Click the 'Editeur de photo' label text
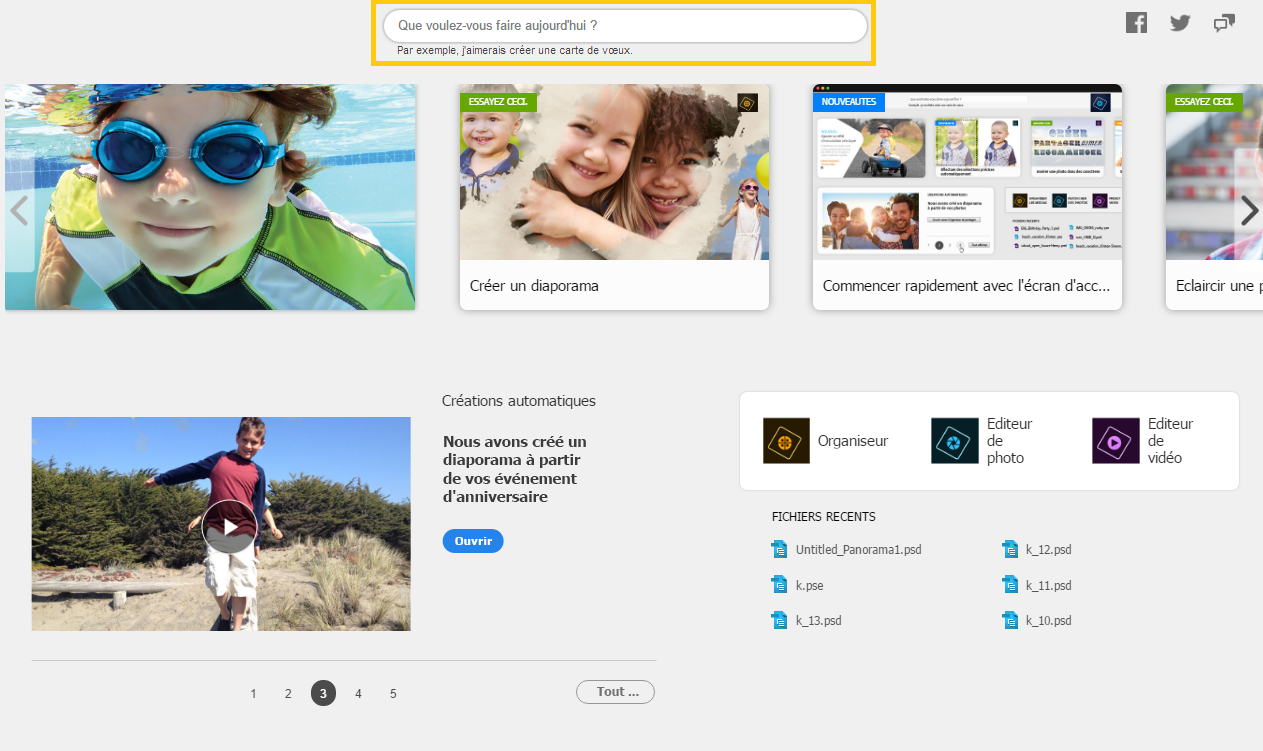Screen dimensions: 1263x751 click(x=1009, y=441)
